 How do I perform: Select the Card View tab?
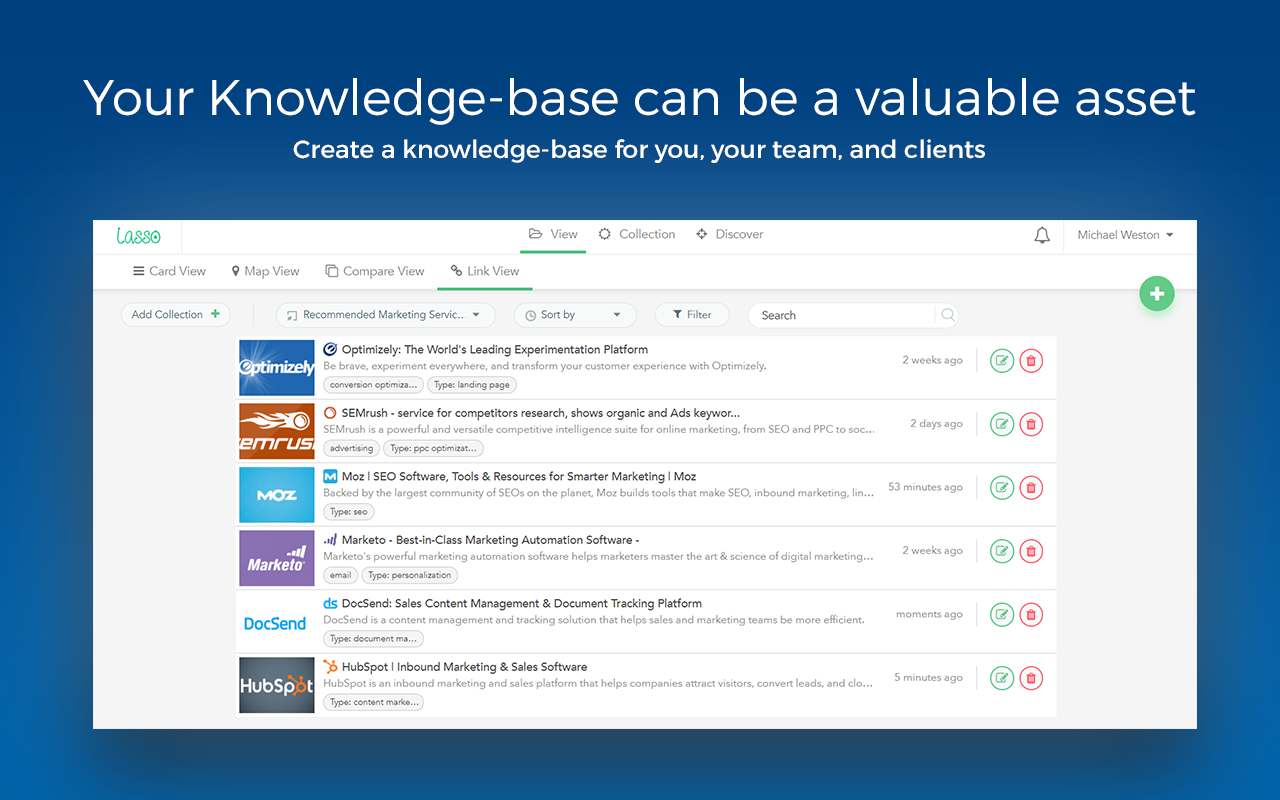169,271
